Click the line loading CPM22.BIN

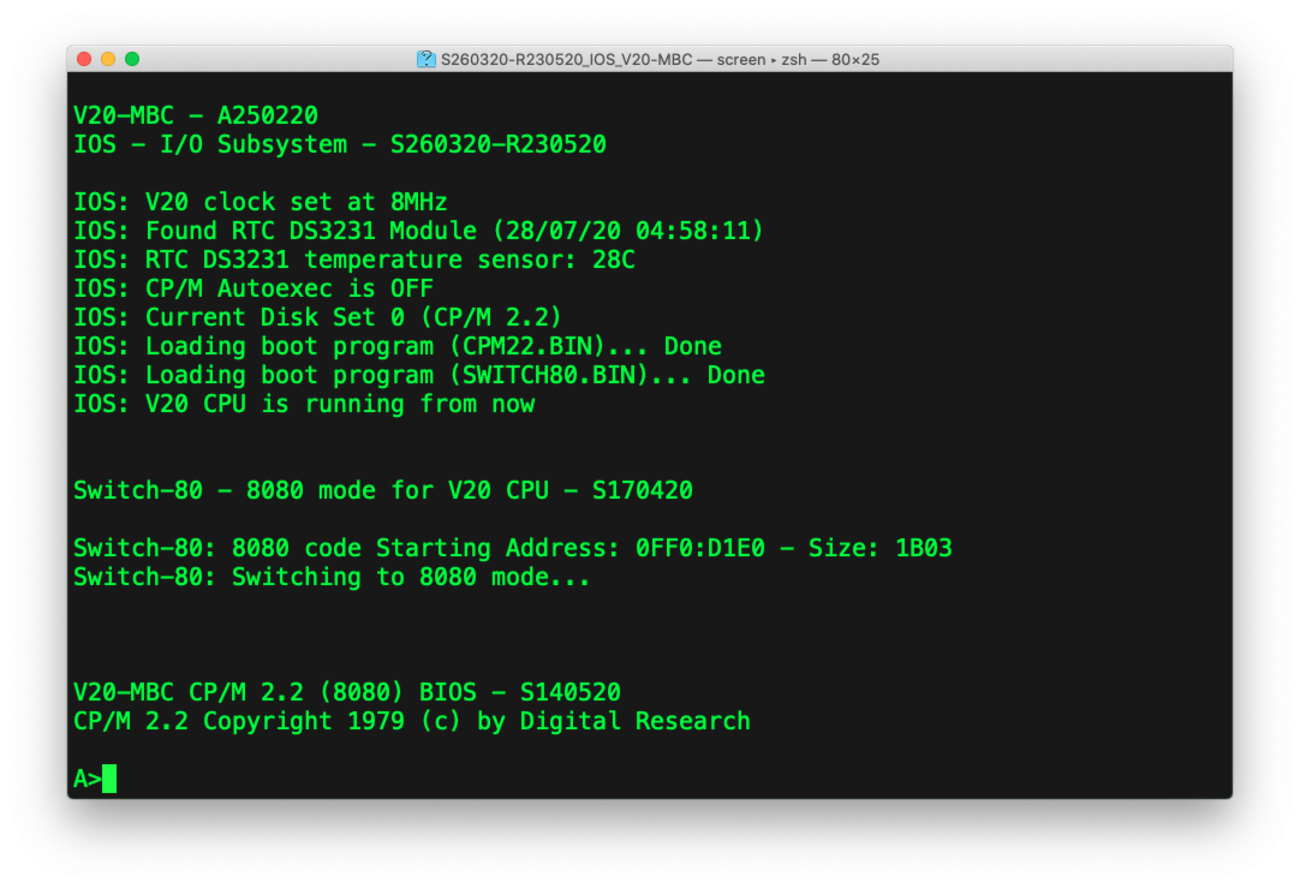pos(398,347)
